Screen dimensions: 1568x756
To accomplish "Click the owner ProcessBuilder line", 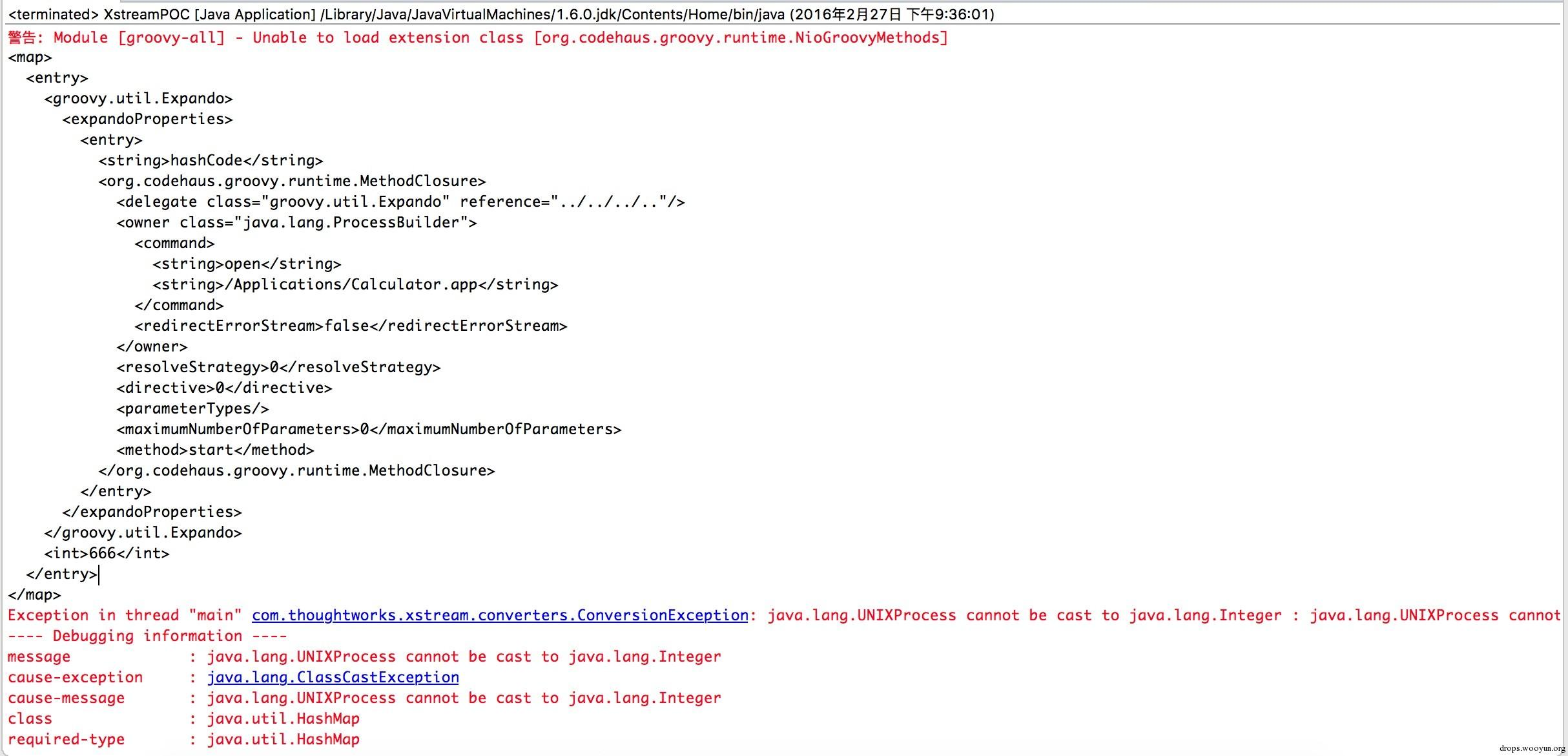I will [x=296, y=222].
